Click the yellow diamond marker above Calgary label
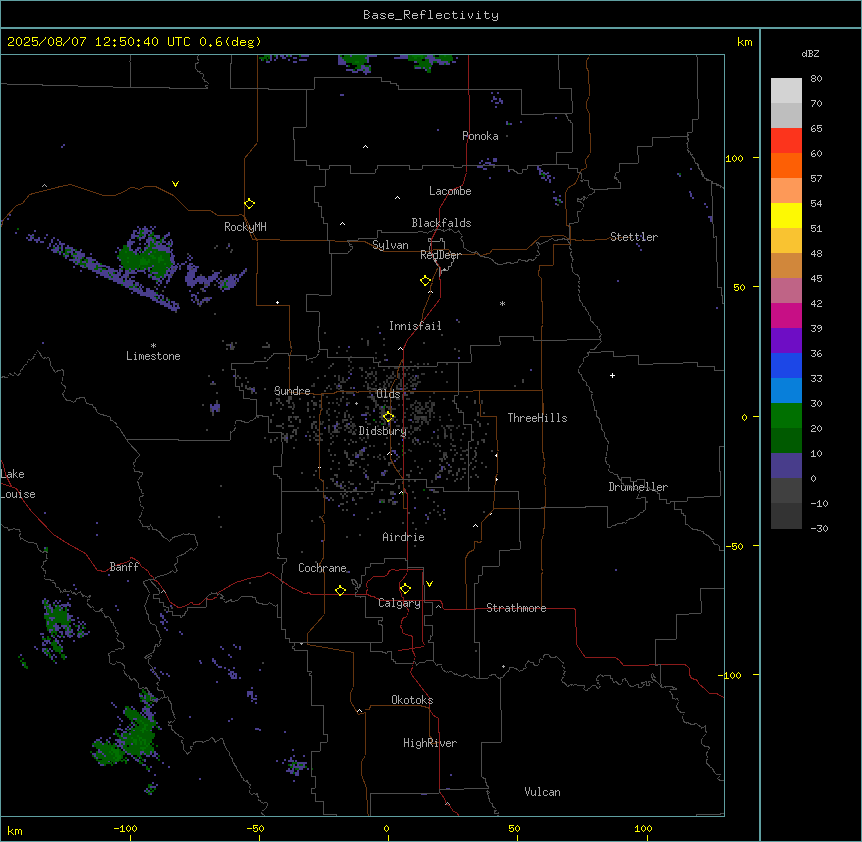The image size is (862, 842). click(x=405, y=589)
